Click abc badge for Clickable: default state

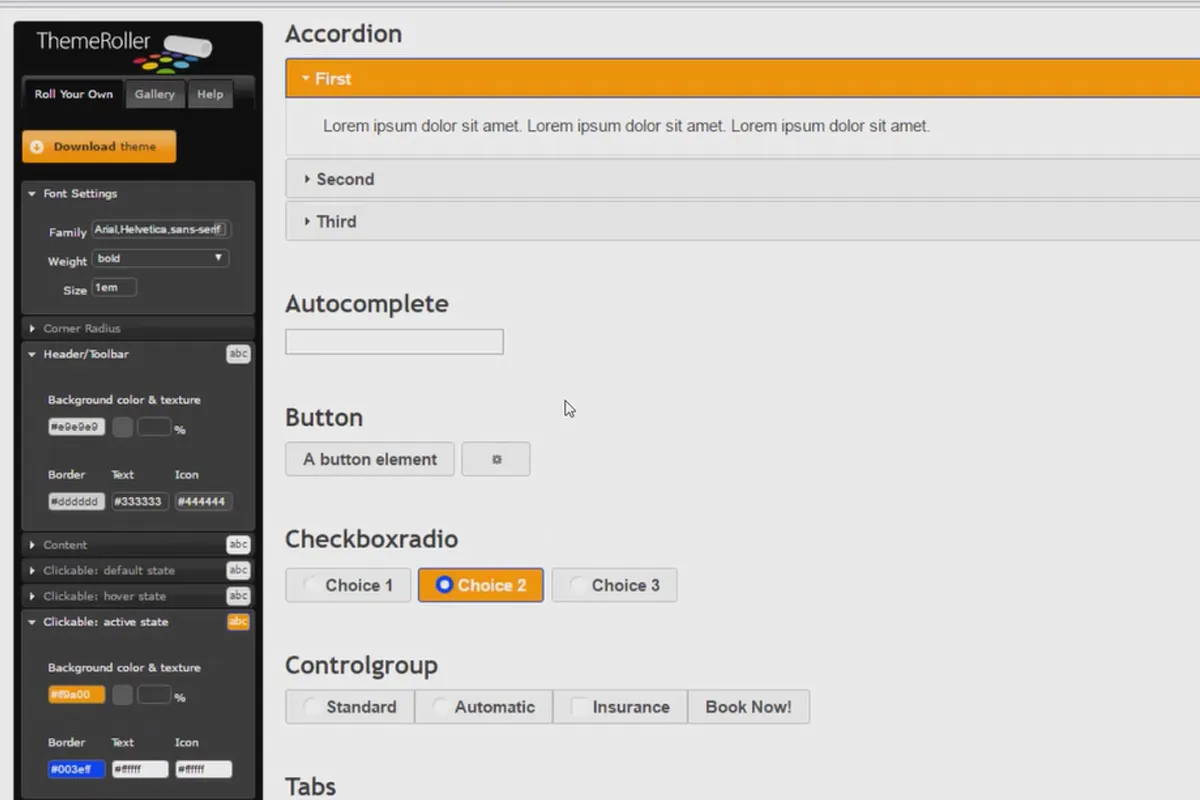click(238, 570)
